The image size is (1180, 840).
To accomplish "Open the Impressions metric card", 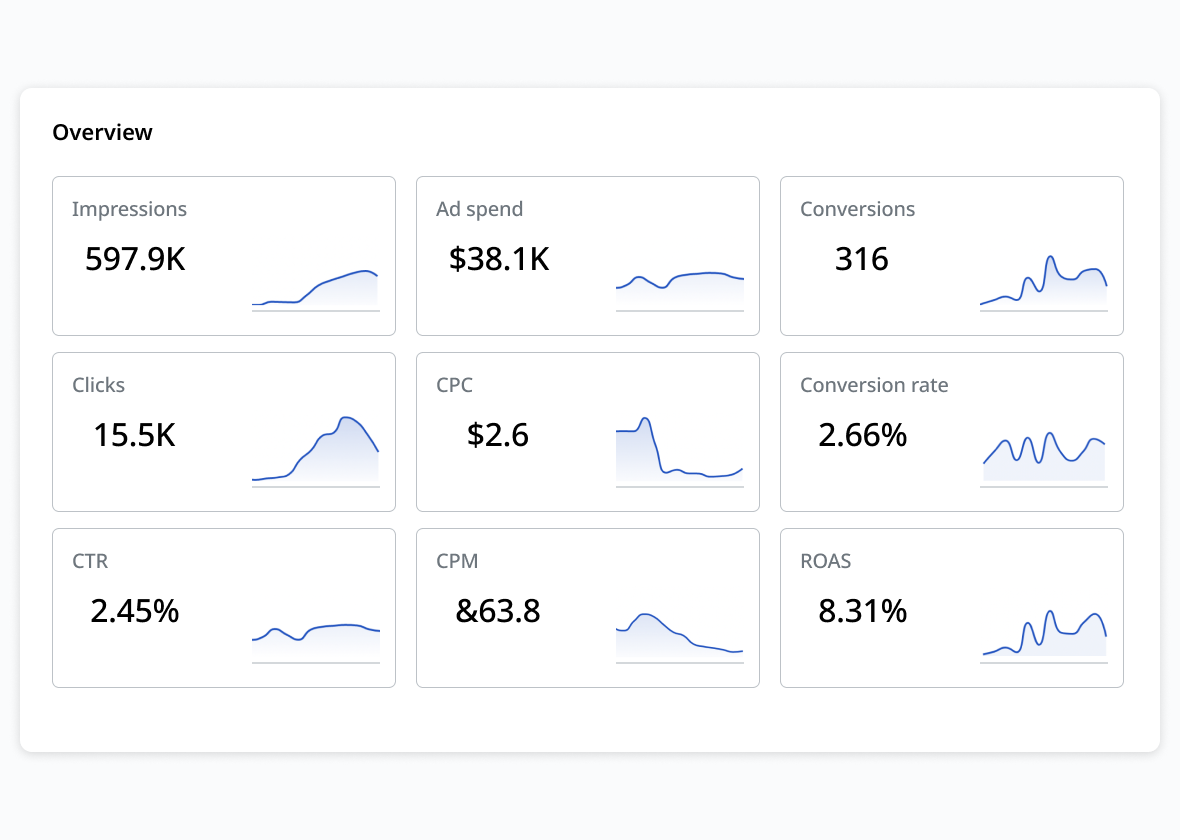I will 223,255.
